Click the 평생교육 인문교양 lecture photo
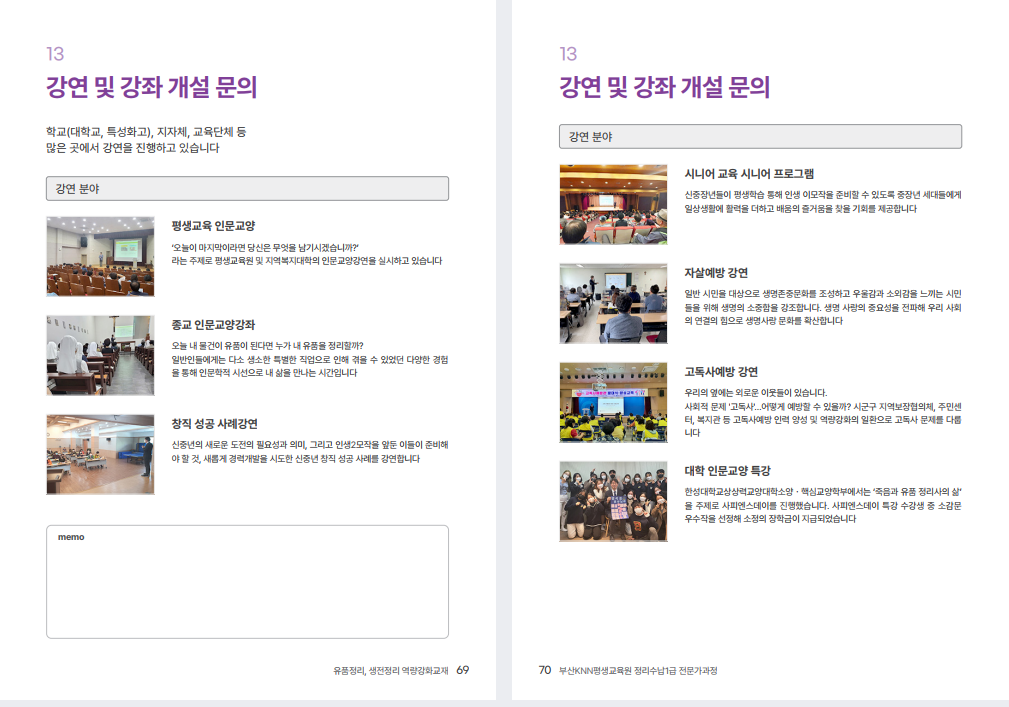This screenshot has width=1009, height=707. [x=100, y=256]
